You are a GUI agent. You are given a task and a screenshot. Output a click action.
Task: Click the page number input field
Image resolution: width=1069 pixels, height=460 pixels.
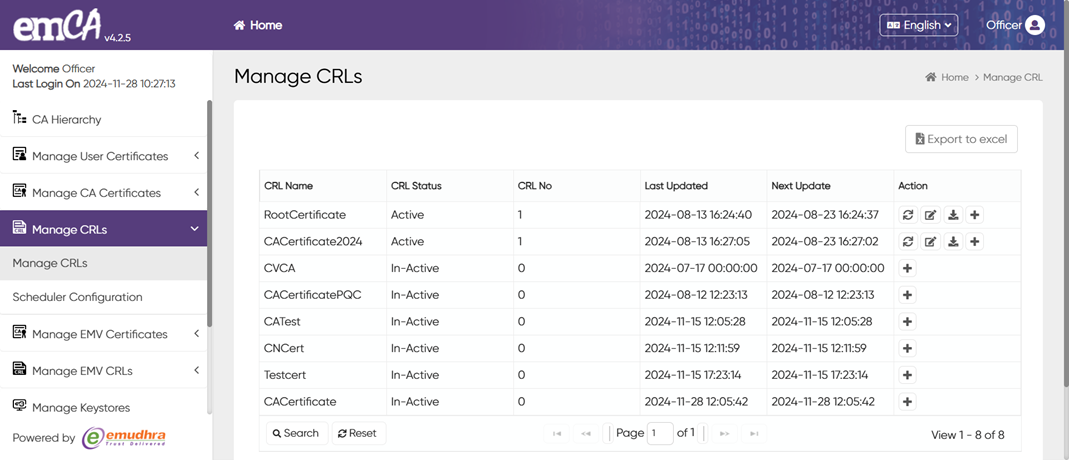coord(660,433)
